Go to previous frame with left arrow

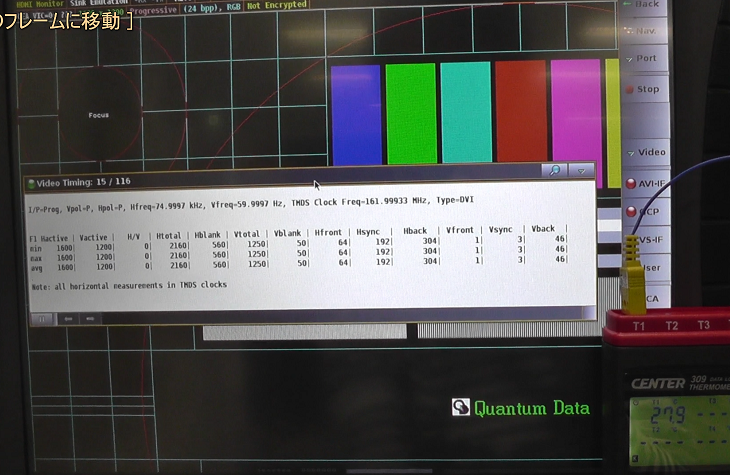(x=68, y=319)
